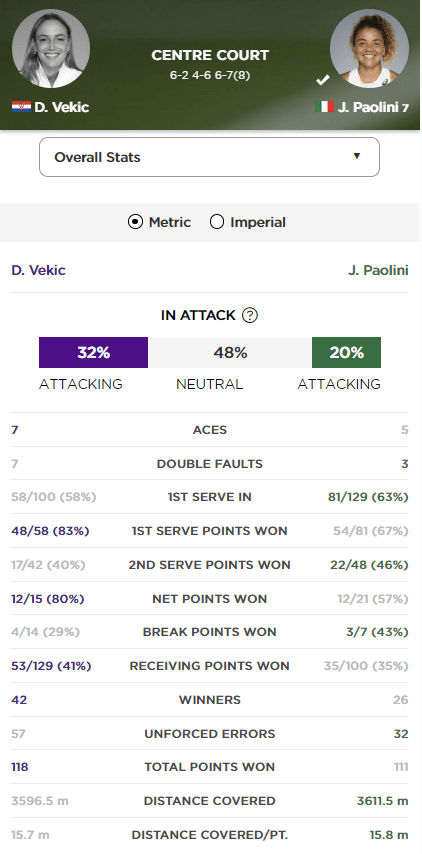Click the dropdown arrow in Overall Stats
This screenshot has width=422, height=854.
[357, 156]
